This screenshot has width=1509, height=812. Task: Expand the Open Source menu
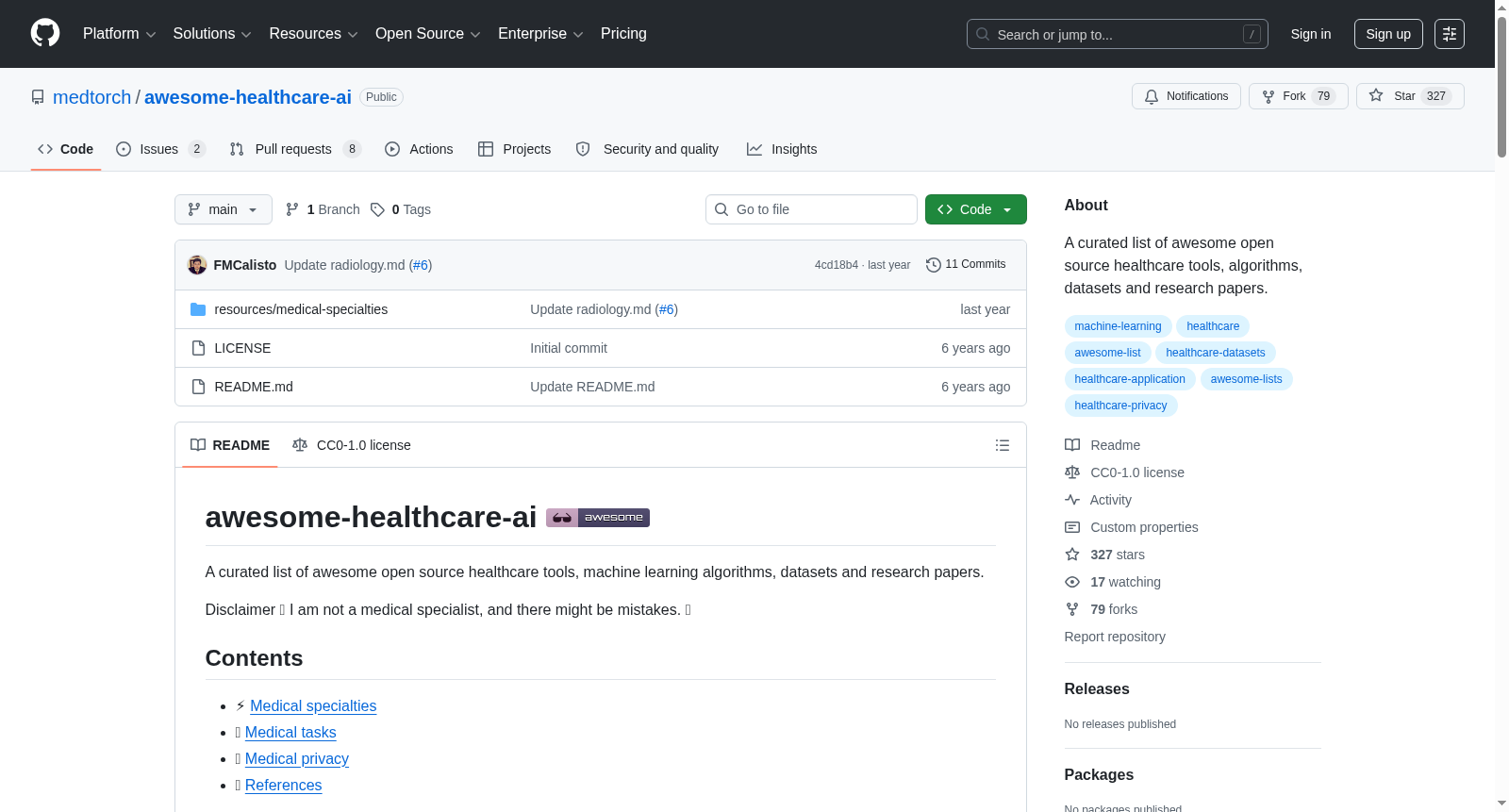[x=428, y=34]
